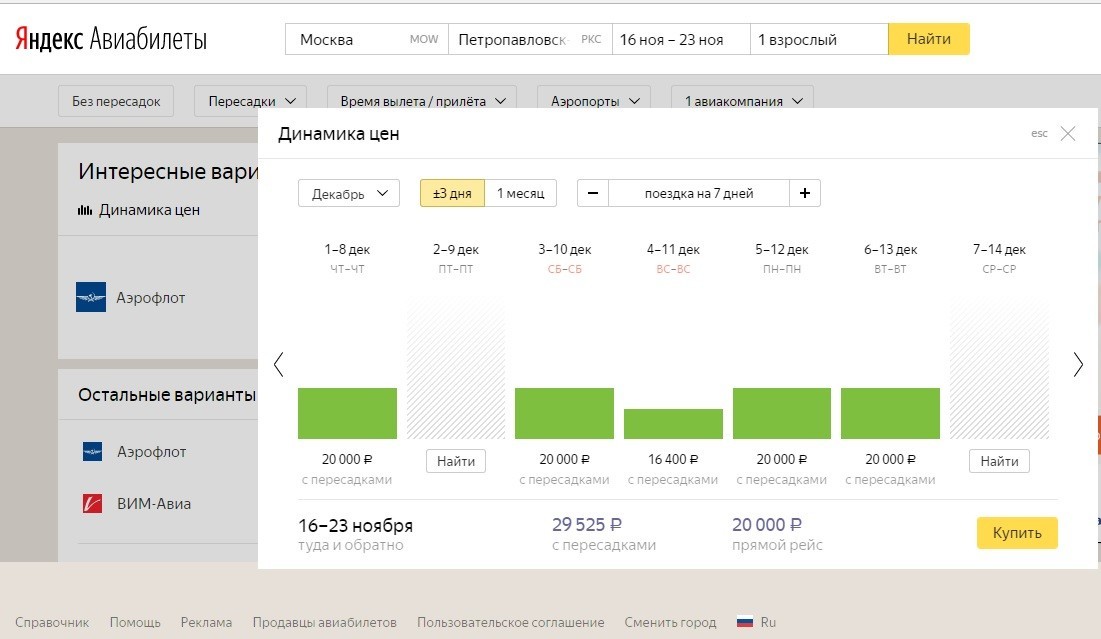The image size is (1101, 639).
Task: Click Найти under 2–9 дек
Action: 456,461
